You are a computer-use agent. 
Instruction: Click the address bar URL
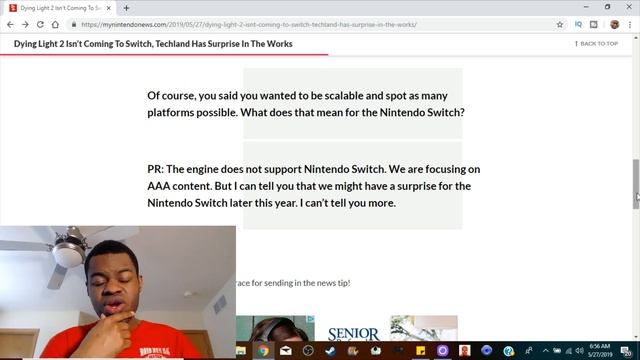[x=249, y=24]
